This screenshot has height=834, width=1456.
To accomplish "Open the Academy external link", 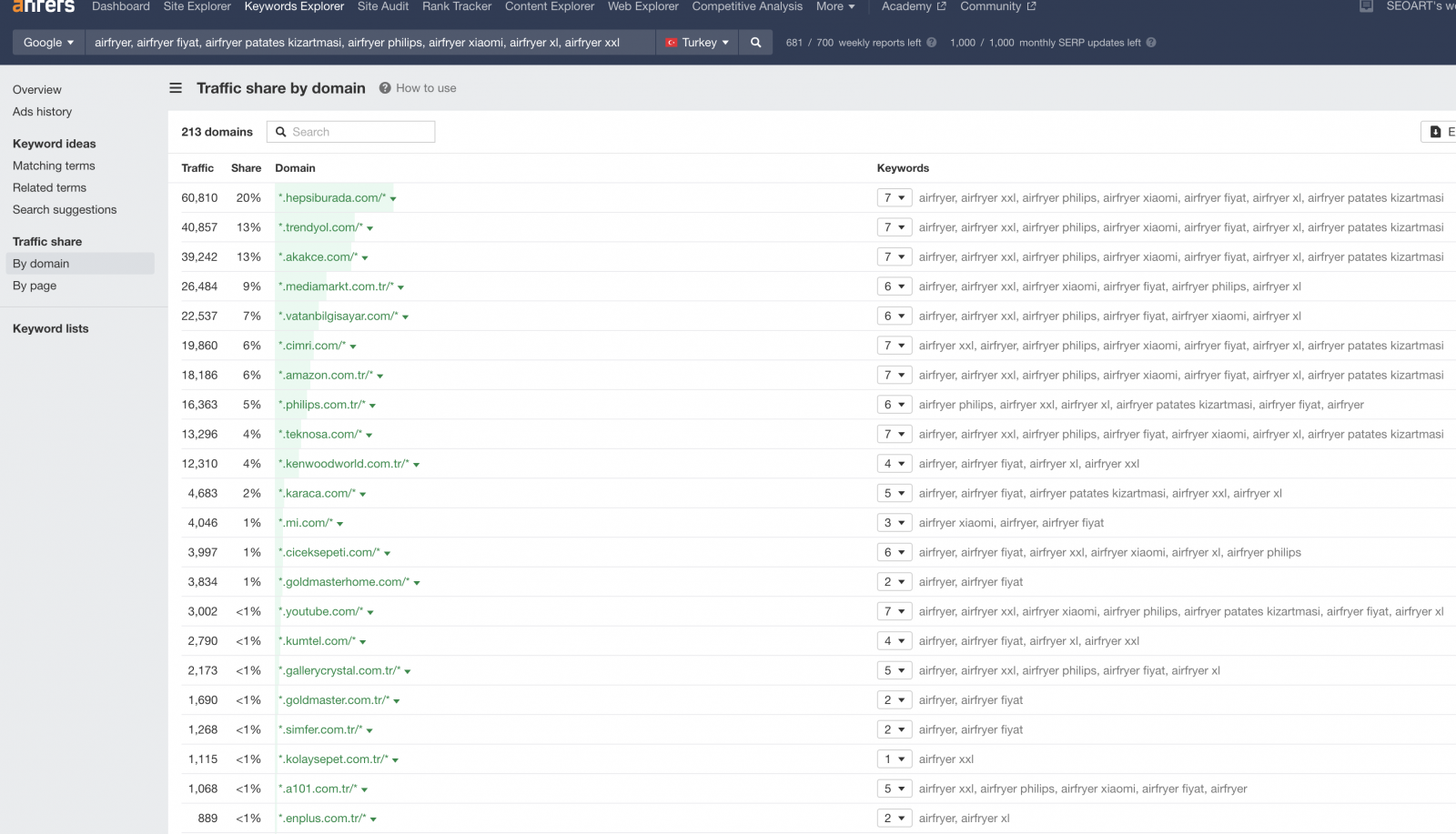I will click(x=914, y=6).
